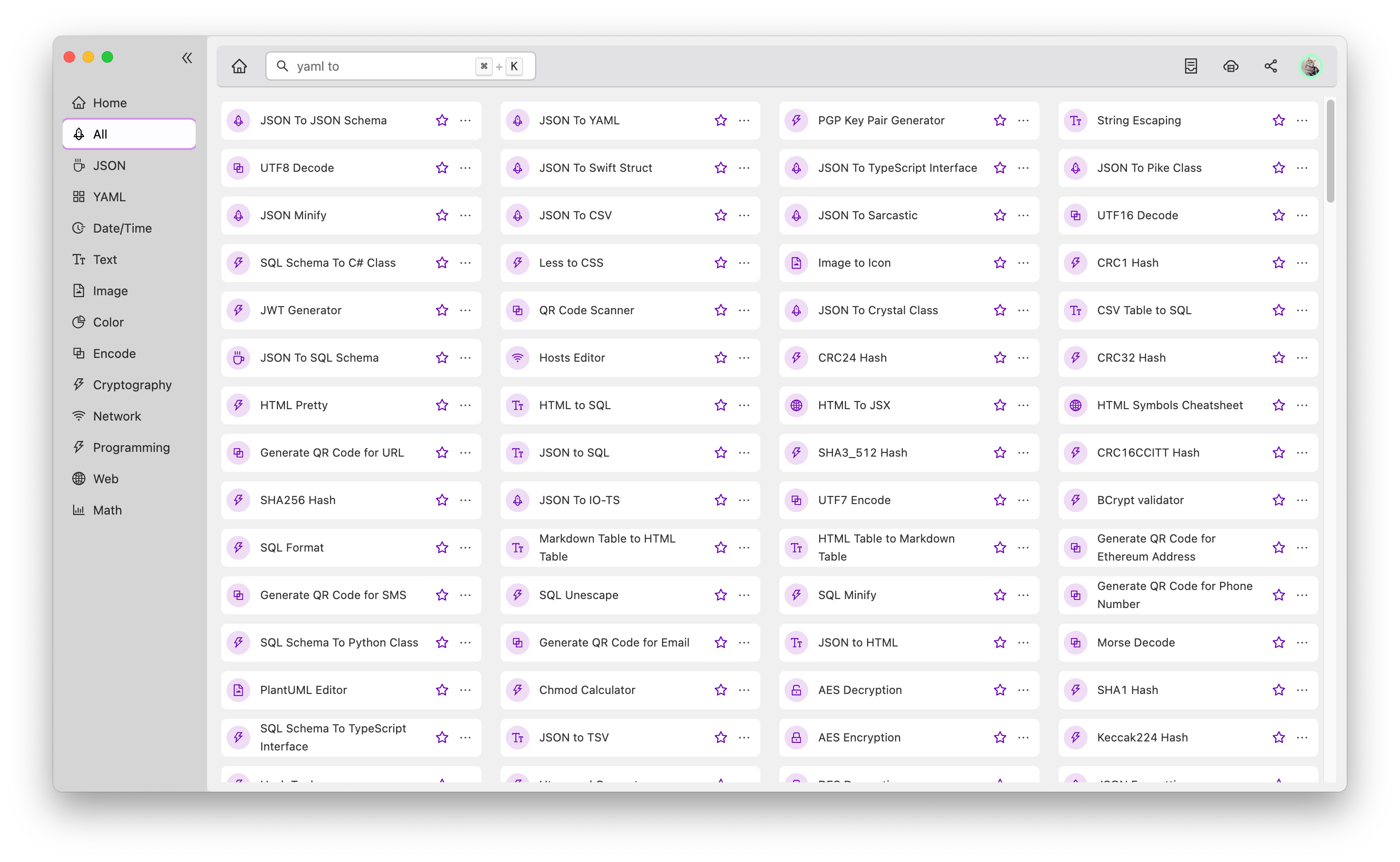1400x862 pixels.
Task: Star the JSON To YAML tool
Action: pyautogui.click(x=721, y=120)
